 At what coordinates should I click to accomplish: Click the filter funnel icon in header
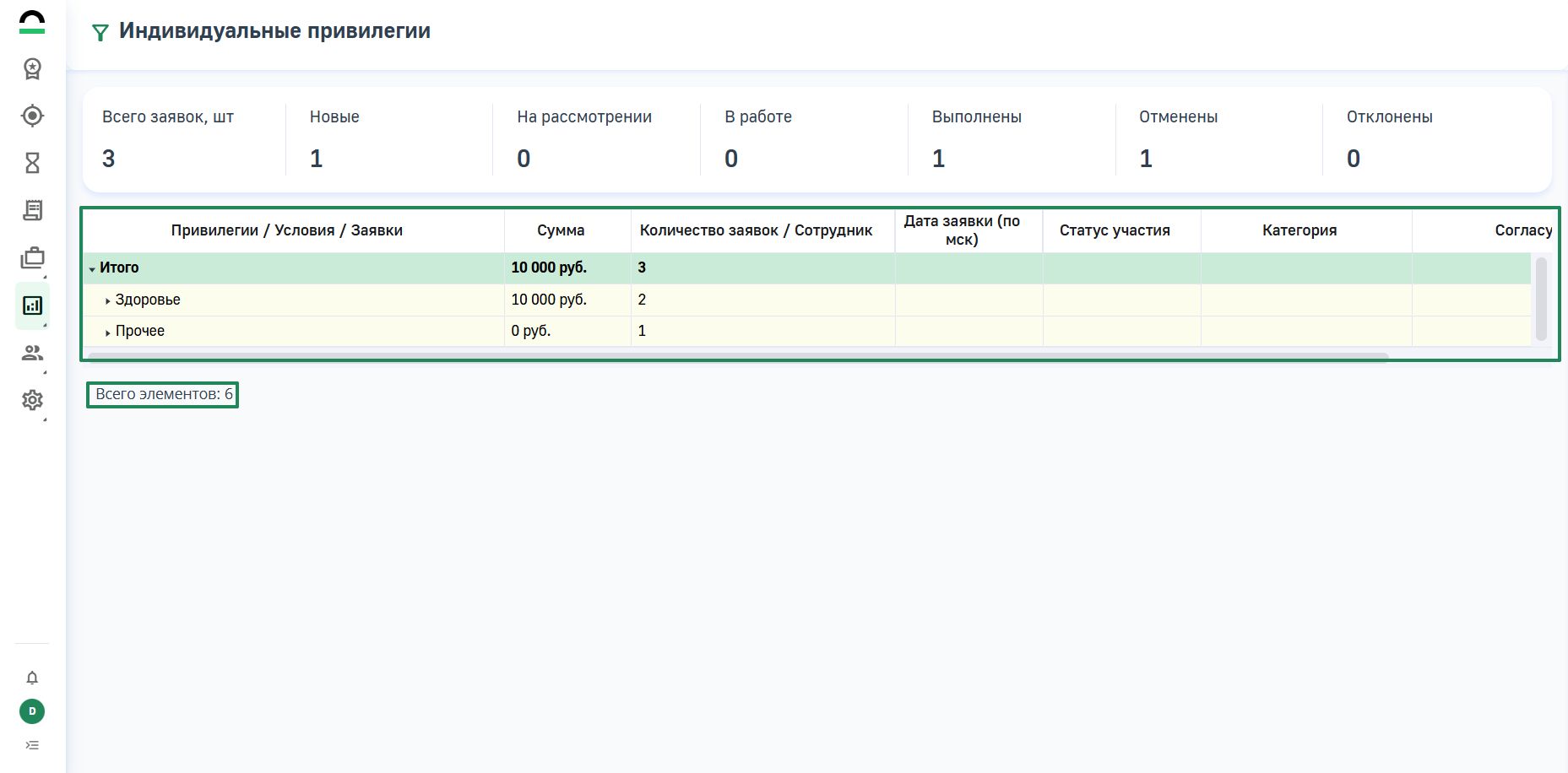100,33
